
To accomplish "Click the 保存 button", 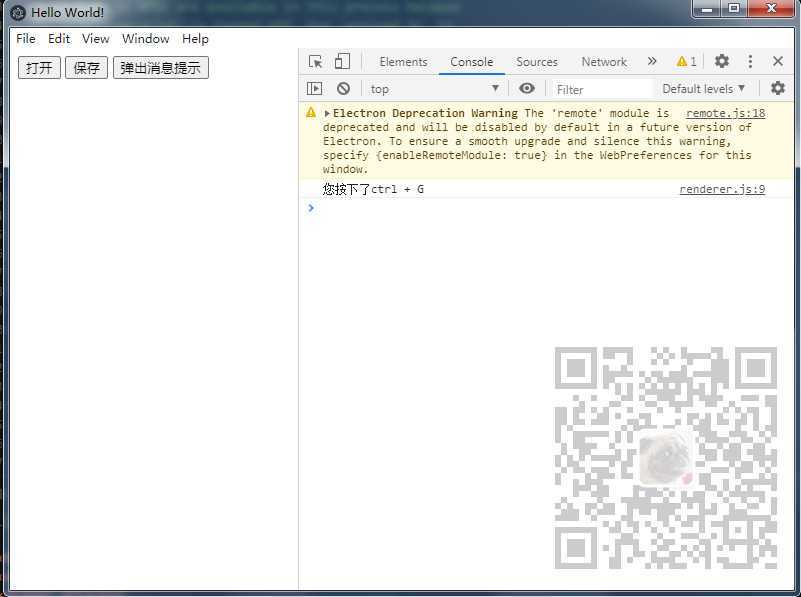I will 87,67.
